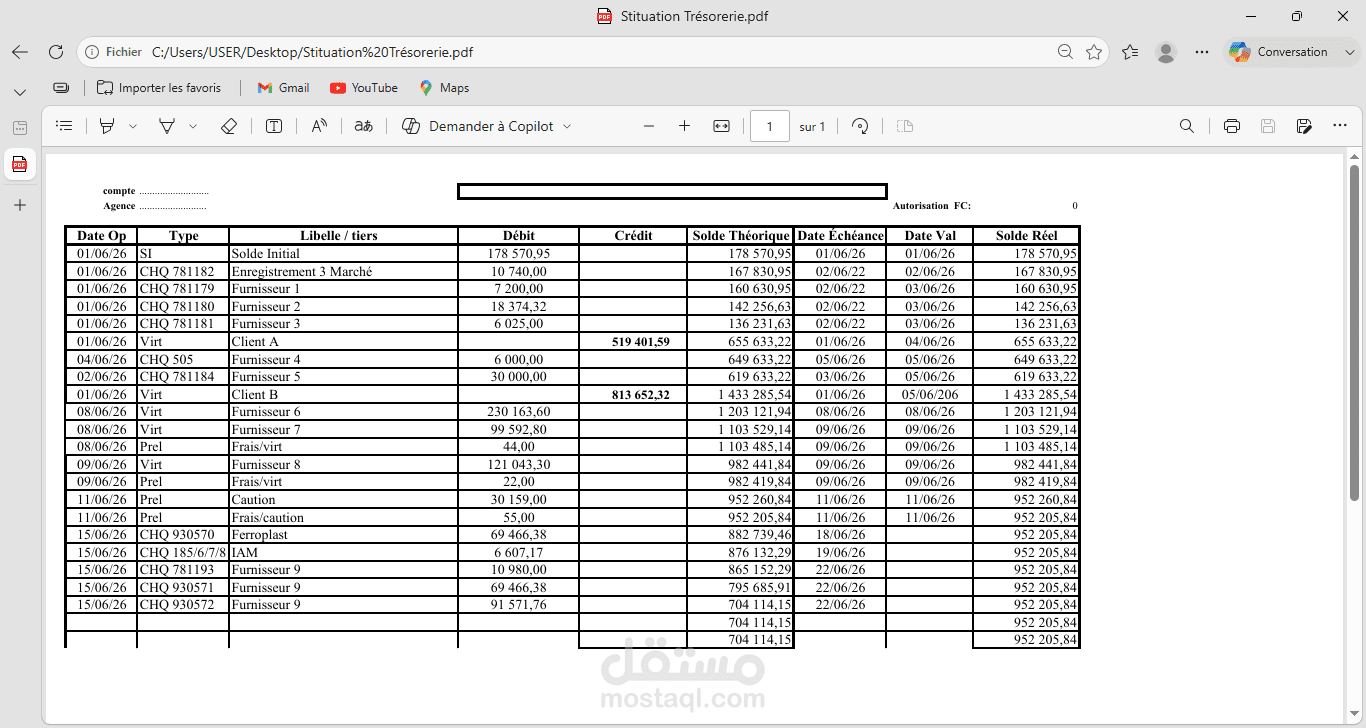Expand the vertical tabs chevron
The image size is (1366, 728).
point(20,91)
